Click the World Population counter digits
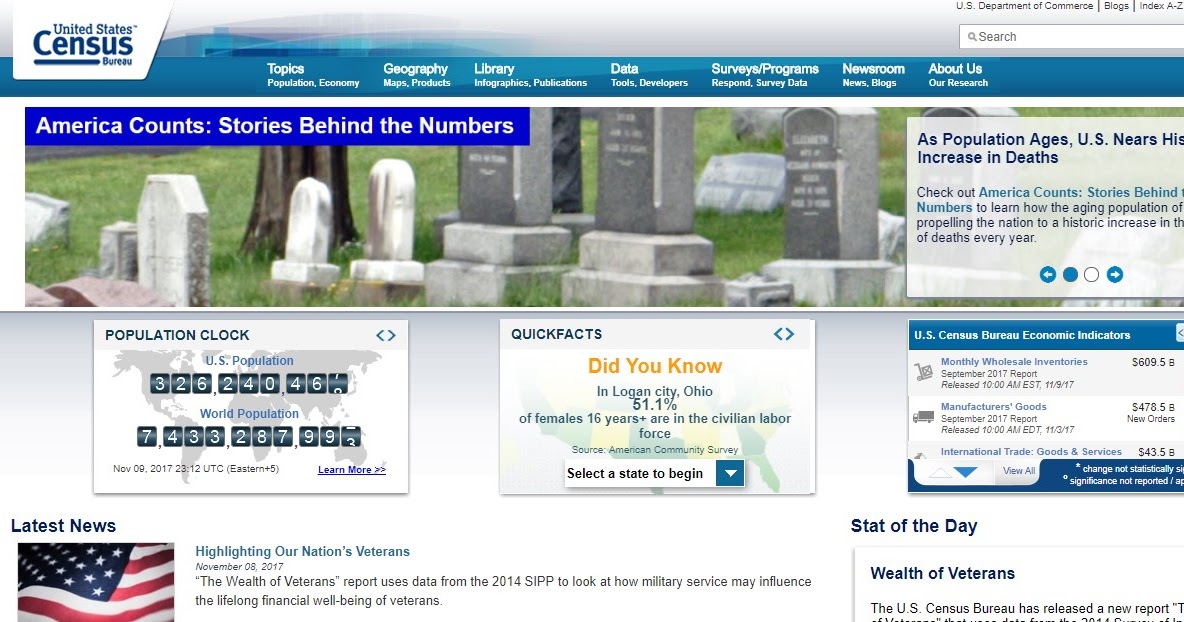 point(249,436)
